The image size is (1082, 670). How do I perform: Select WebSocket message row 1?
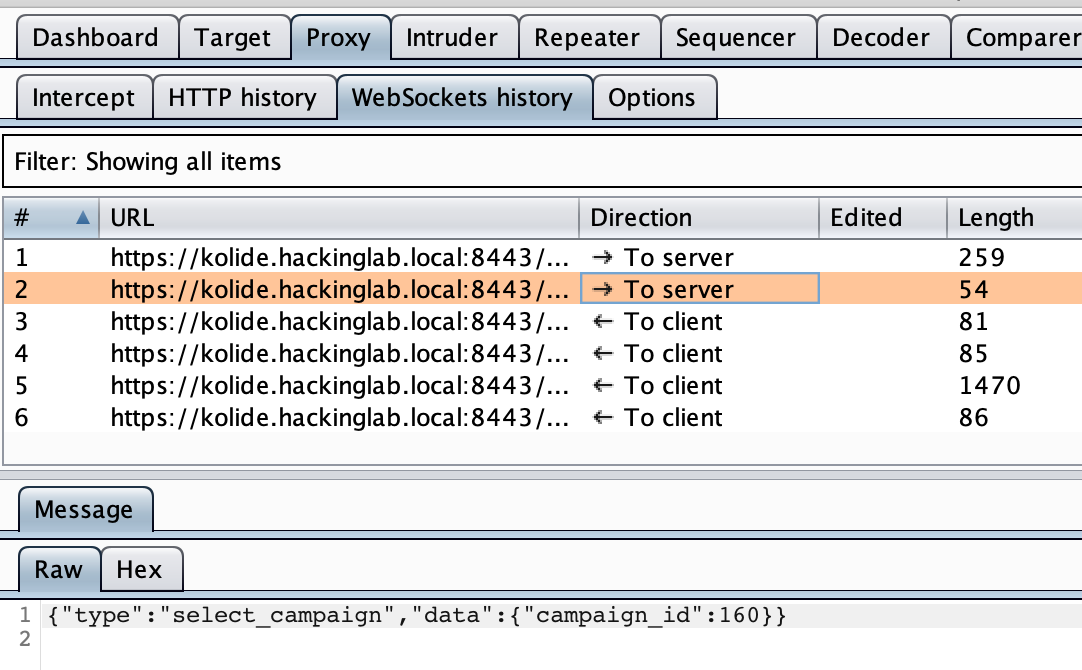coord(340,258)
